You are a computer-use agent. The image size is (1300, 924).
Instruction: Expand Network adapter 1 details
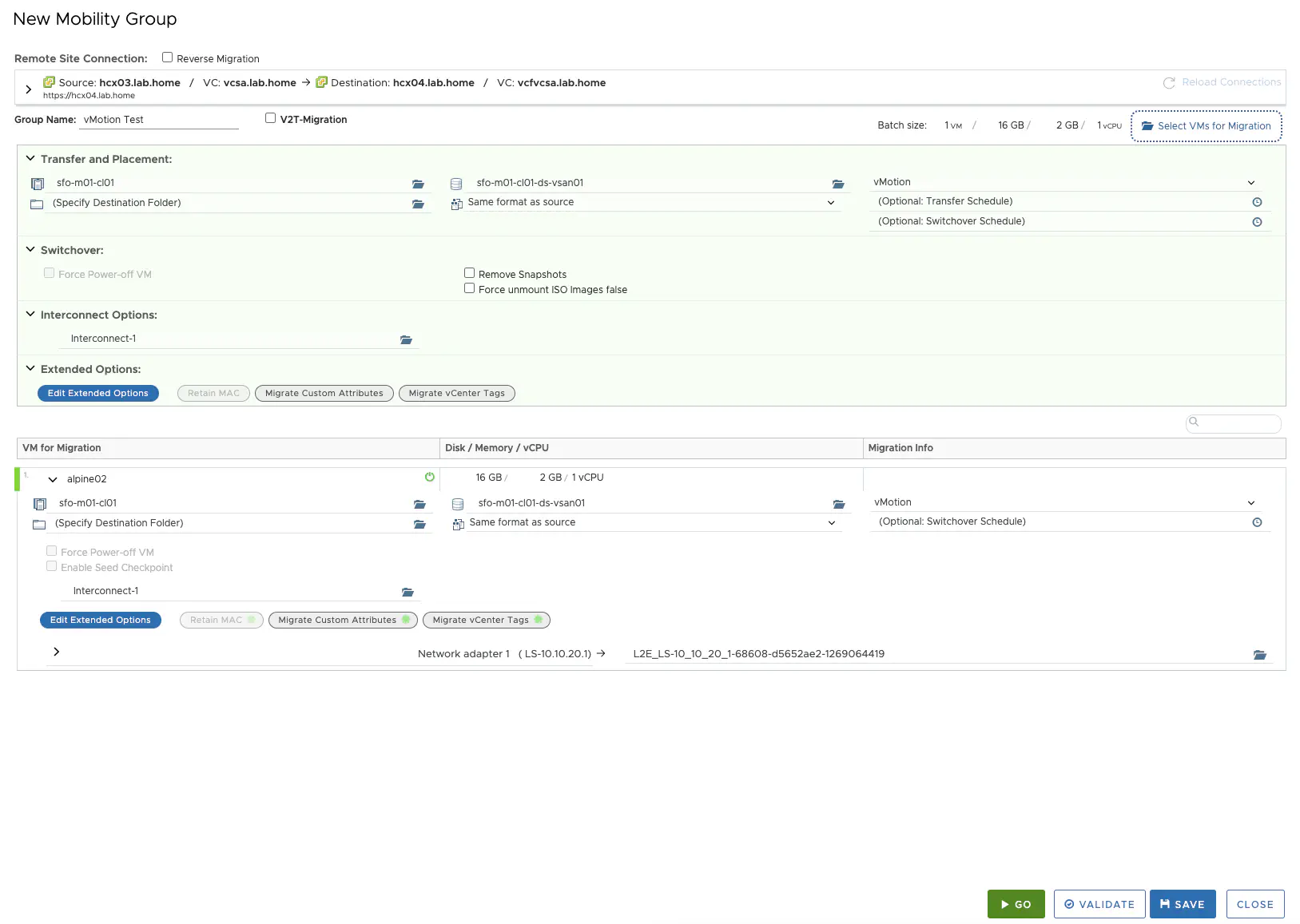(x=57, y=652)
